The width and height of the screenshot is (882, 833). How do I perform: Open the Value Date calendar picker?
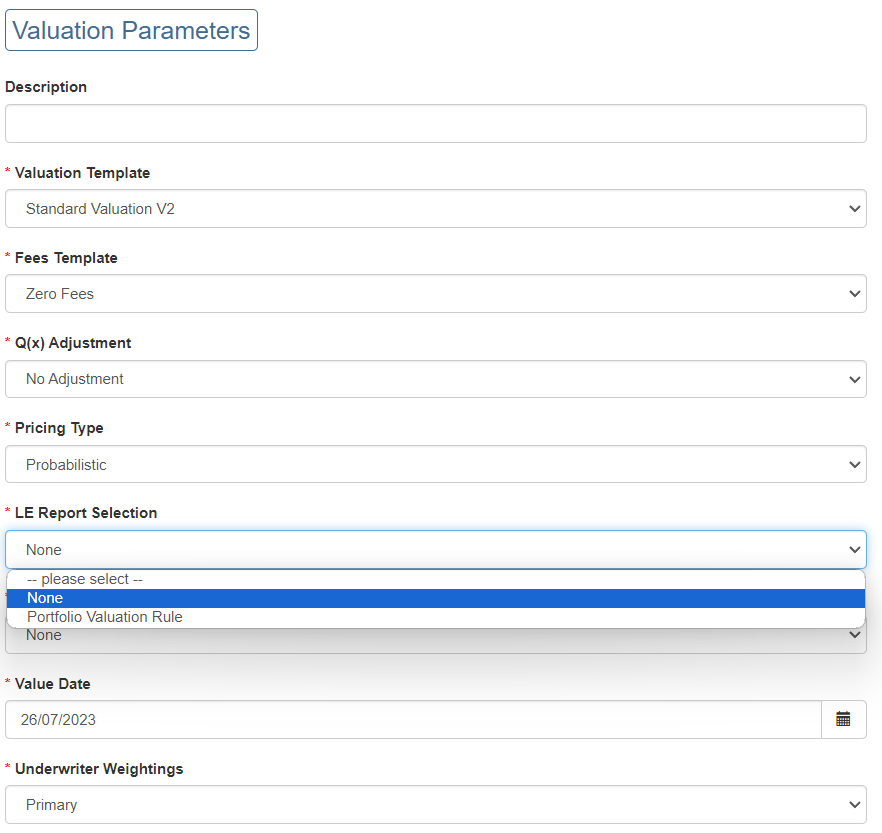pos(843,719)
